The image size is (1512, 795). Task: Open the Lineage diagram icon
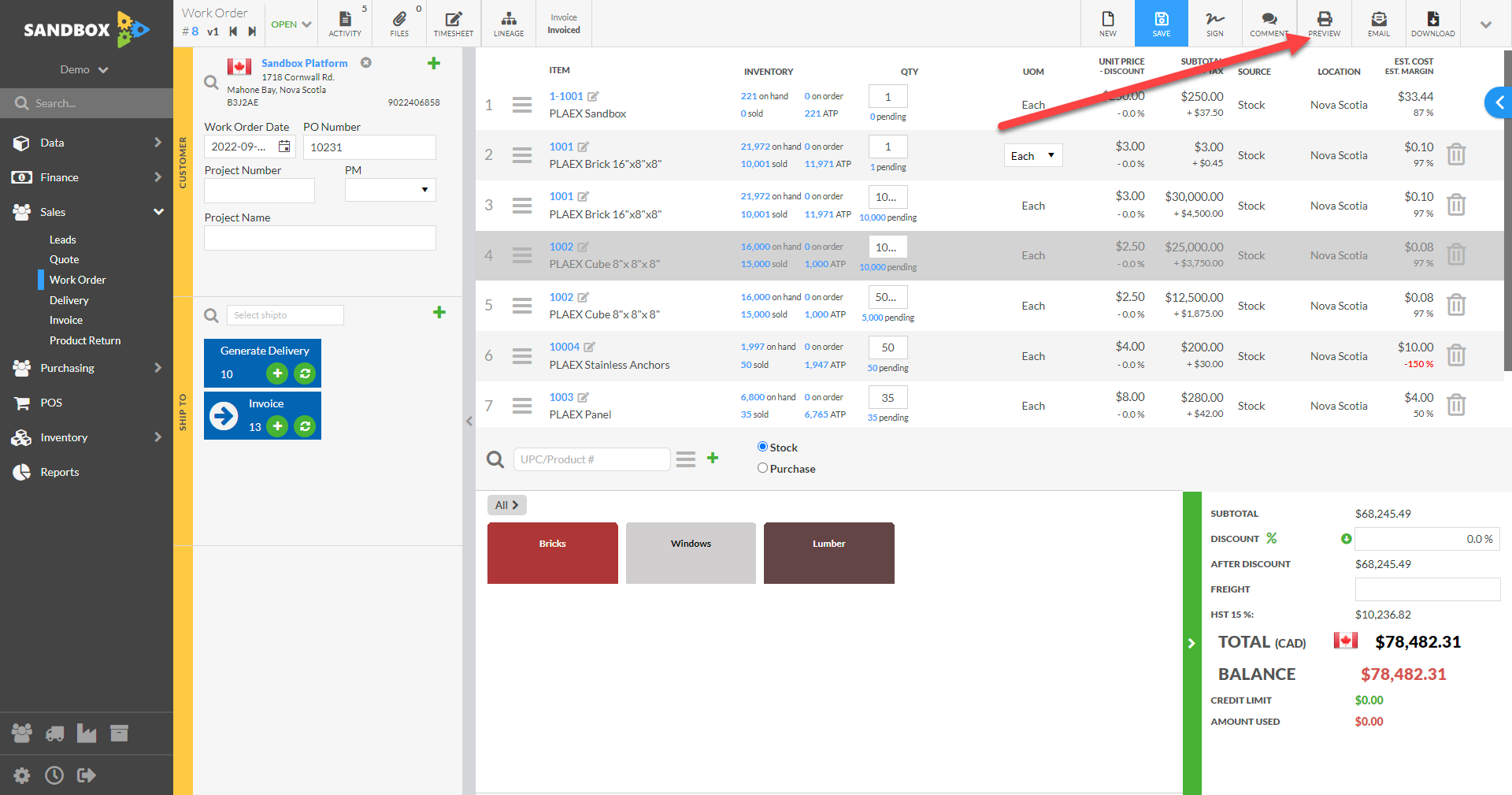(x=509, y=23)
